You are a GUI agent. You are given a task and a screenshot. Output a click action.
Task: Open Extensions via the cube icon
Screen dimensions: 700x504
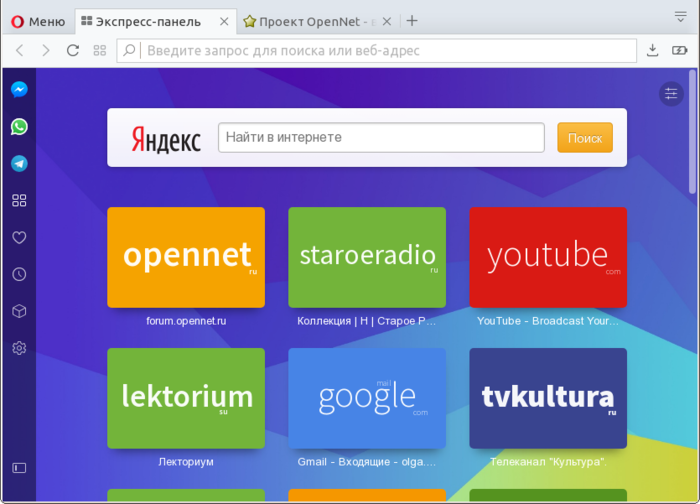19,311
